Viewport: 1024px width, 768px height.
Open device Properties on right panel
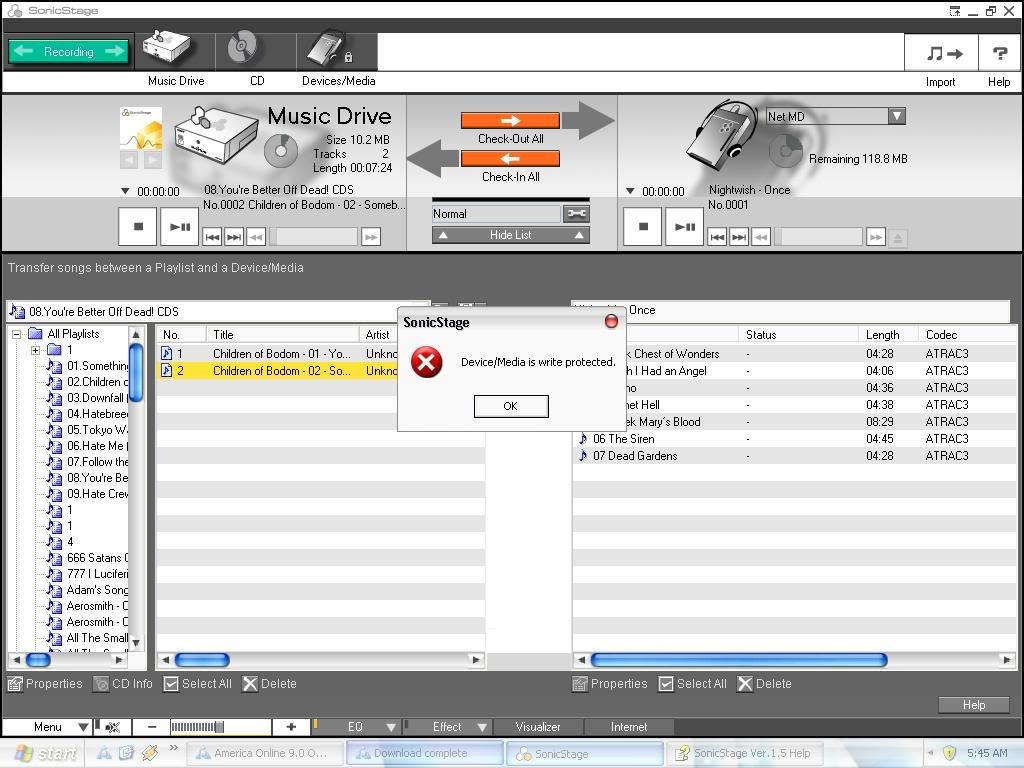[x=610, y=684]
